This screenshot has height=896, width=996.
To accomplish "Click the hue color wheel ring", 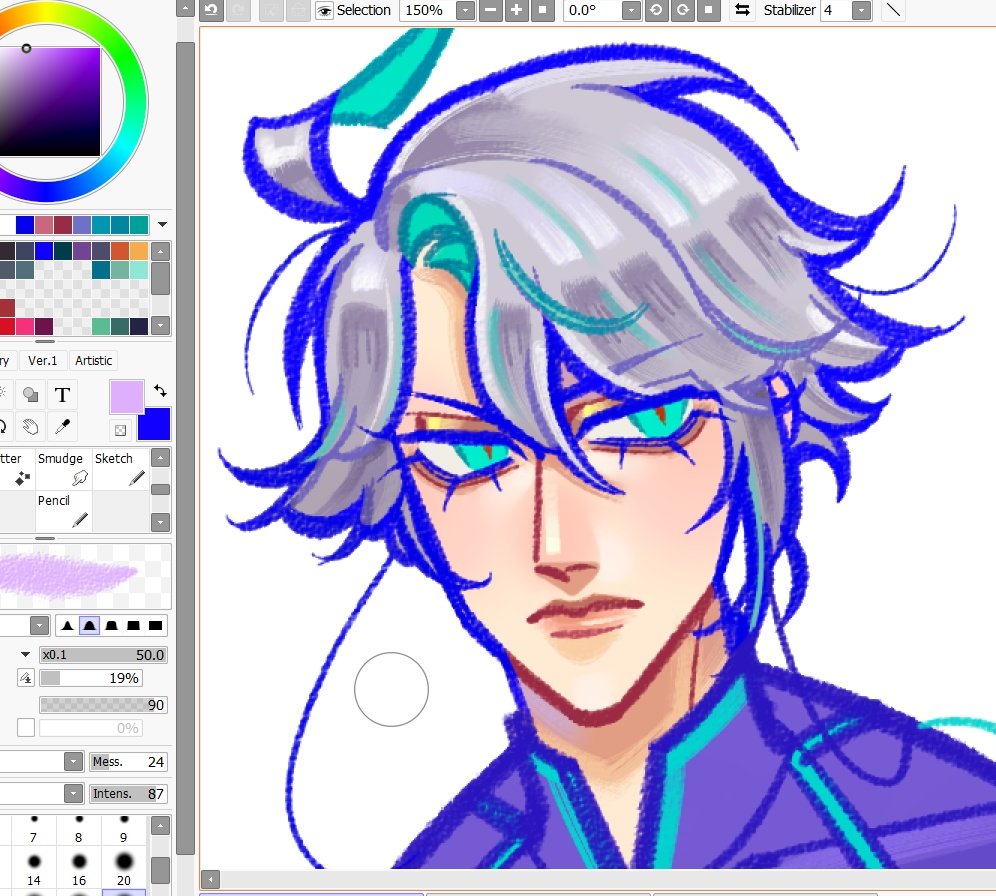I will (x=135, y=102).
